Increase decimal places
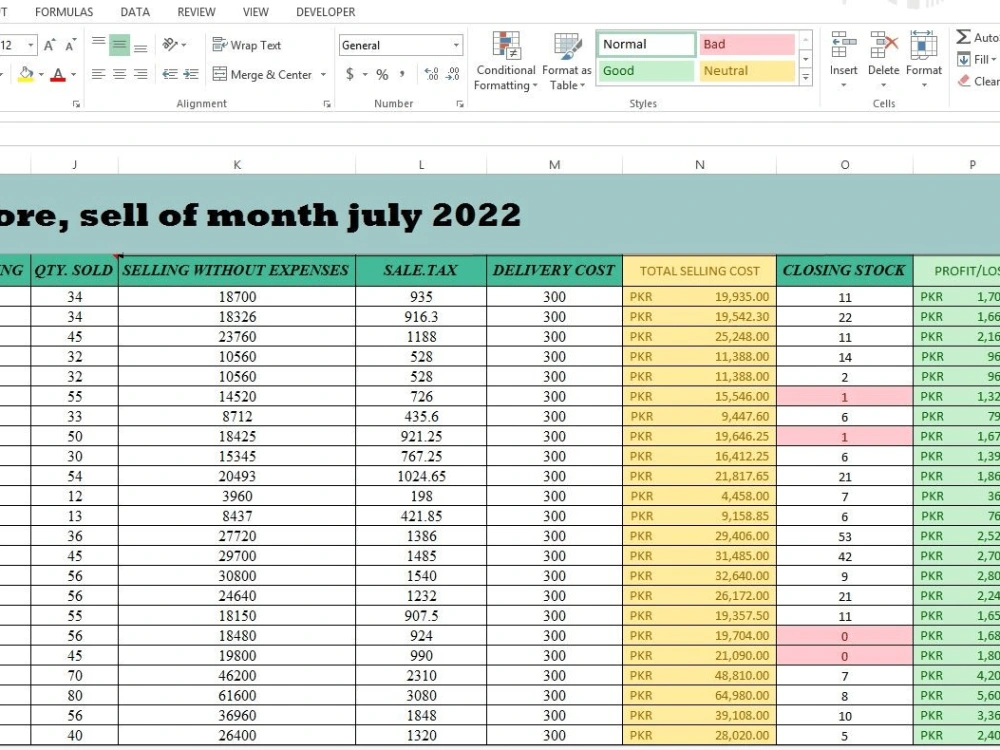Viewport: 1000px width, 750px height. pyautogui.click(x=432, y=75)
